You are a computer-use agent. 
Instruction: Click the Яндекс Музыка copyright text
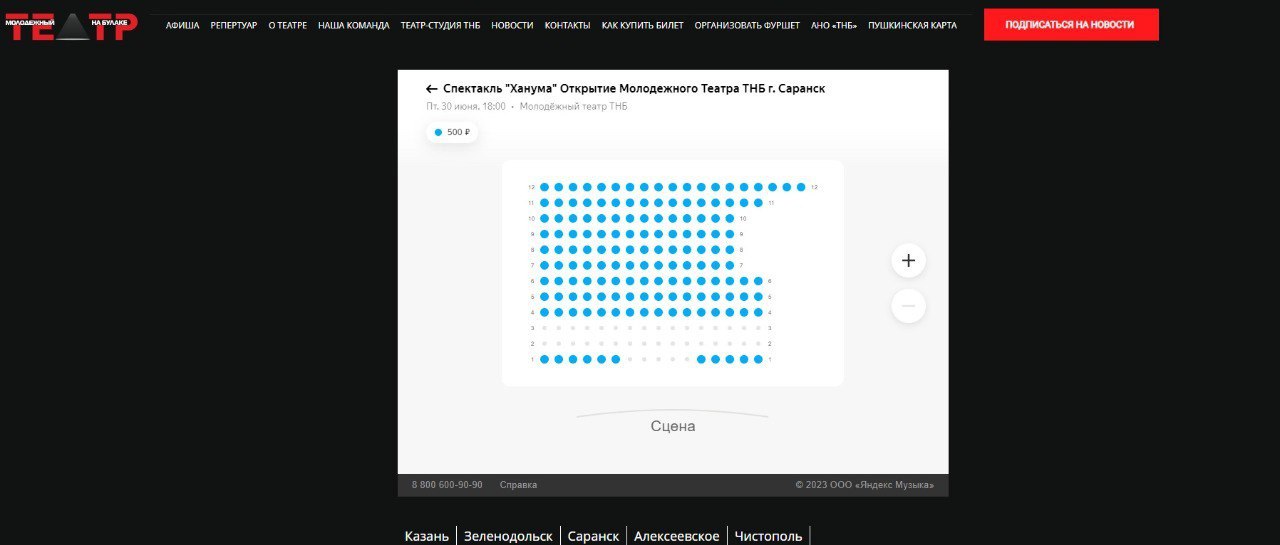[x=864, y=485]
